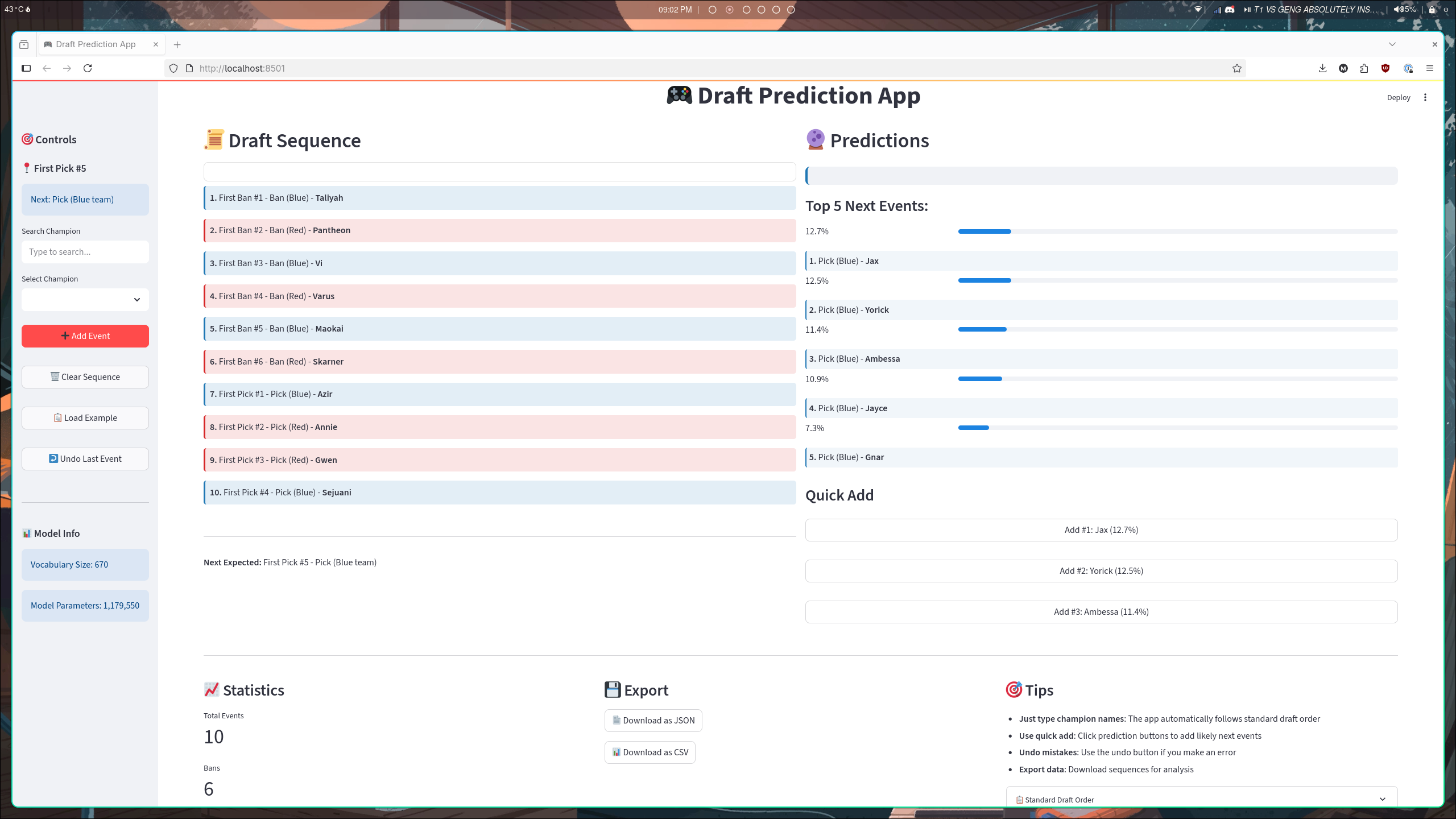
Task: Click the Add Event button
Action: coord(85,336)
